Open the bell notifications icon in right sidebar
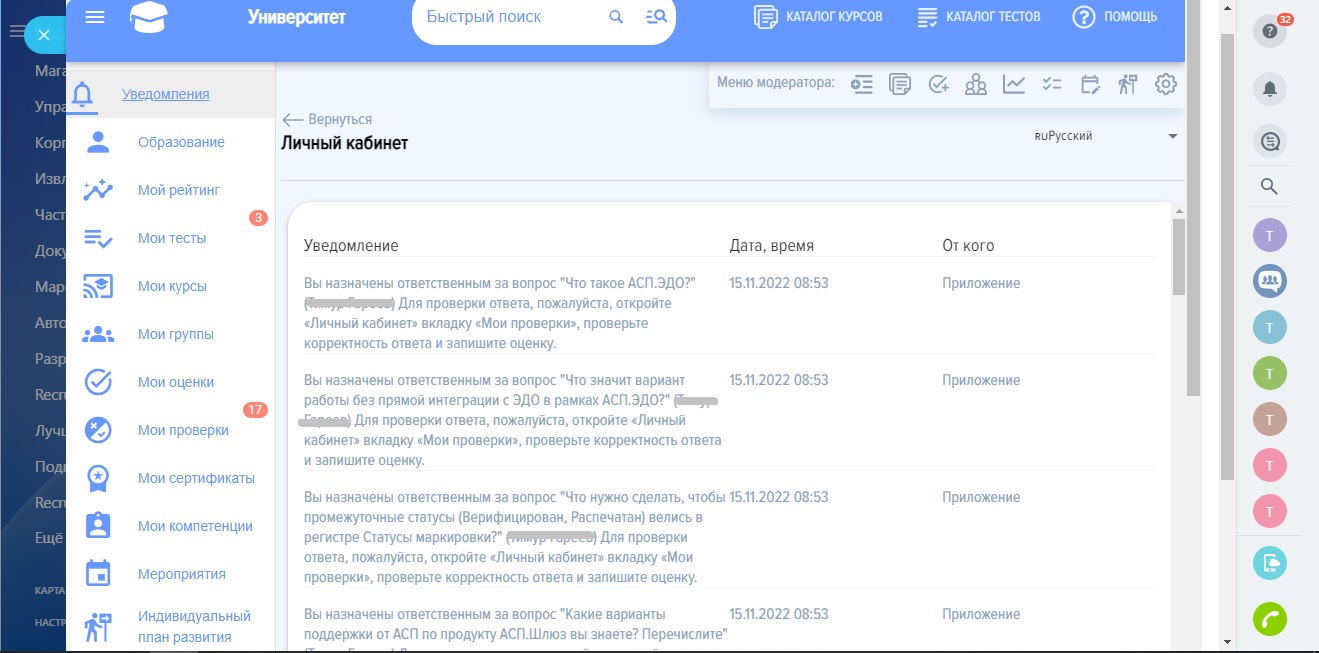This screenshot has height=653, width=1319. point(1269,89)
